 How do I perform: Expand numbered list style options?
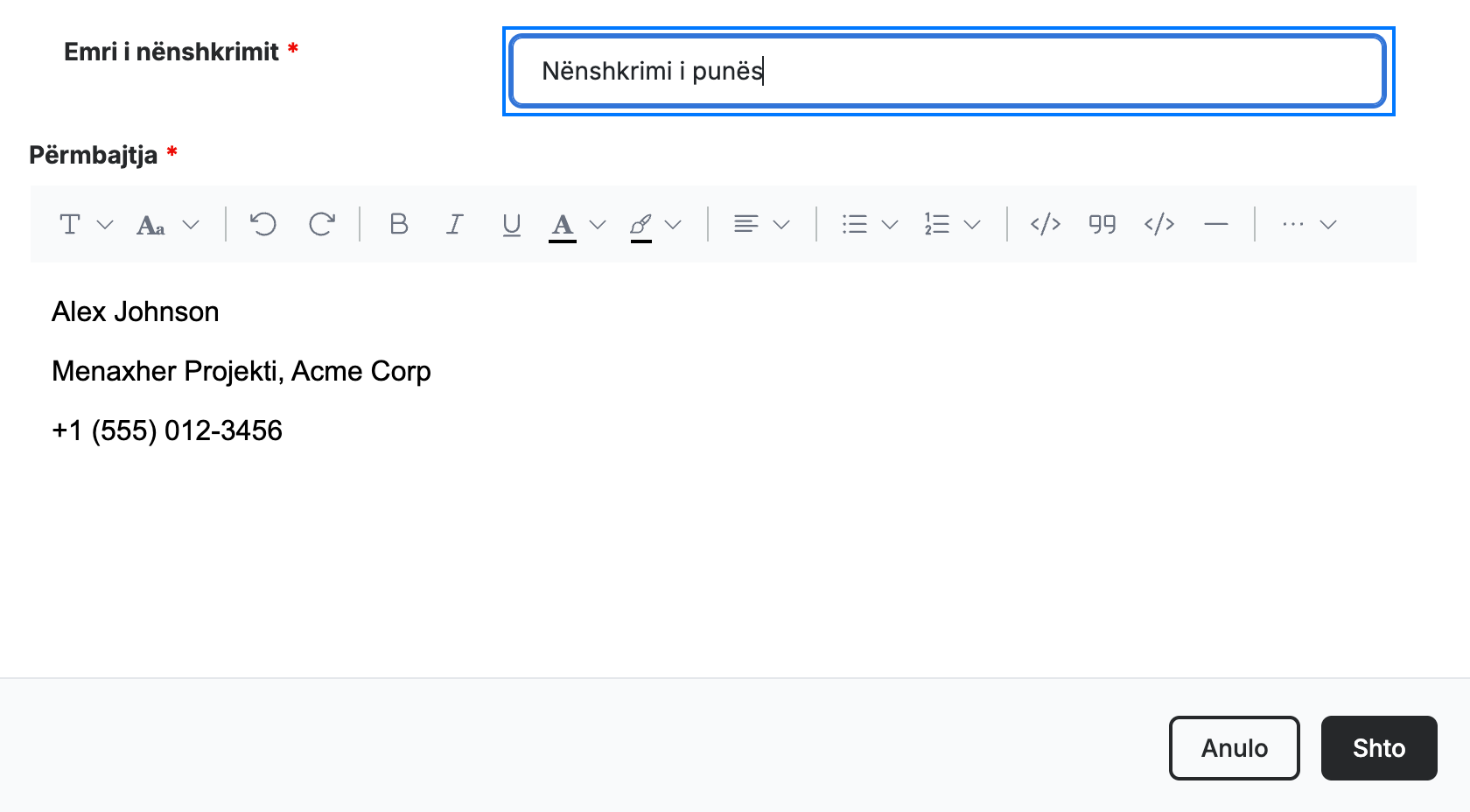tap(972, 225)
